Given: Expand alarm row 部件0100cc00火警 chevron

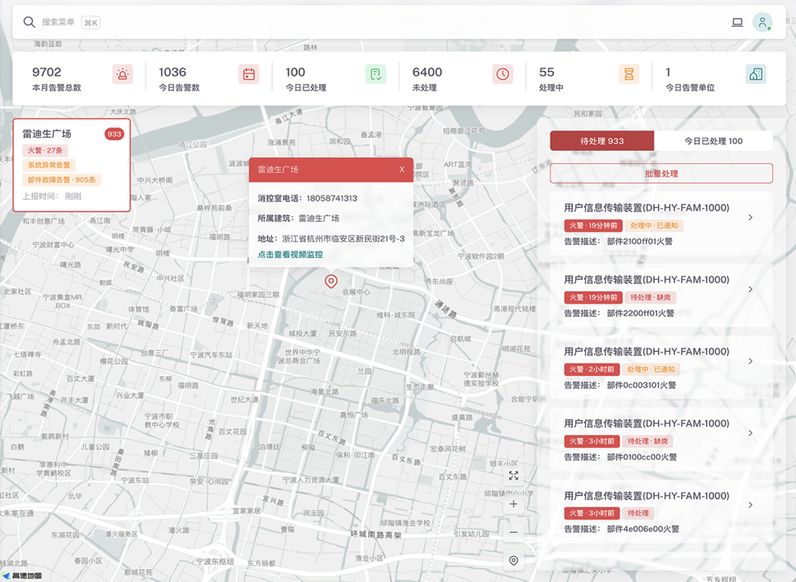Looking at the screenshot, I should point(750,433).
